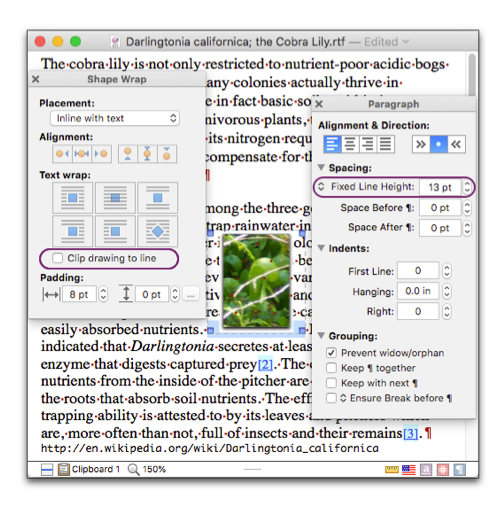
Task: Enable Clip drawing to line checkbox
Action: tap(57, 258)
